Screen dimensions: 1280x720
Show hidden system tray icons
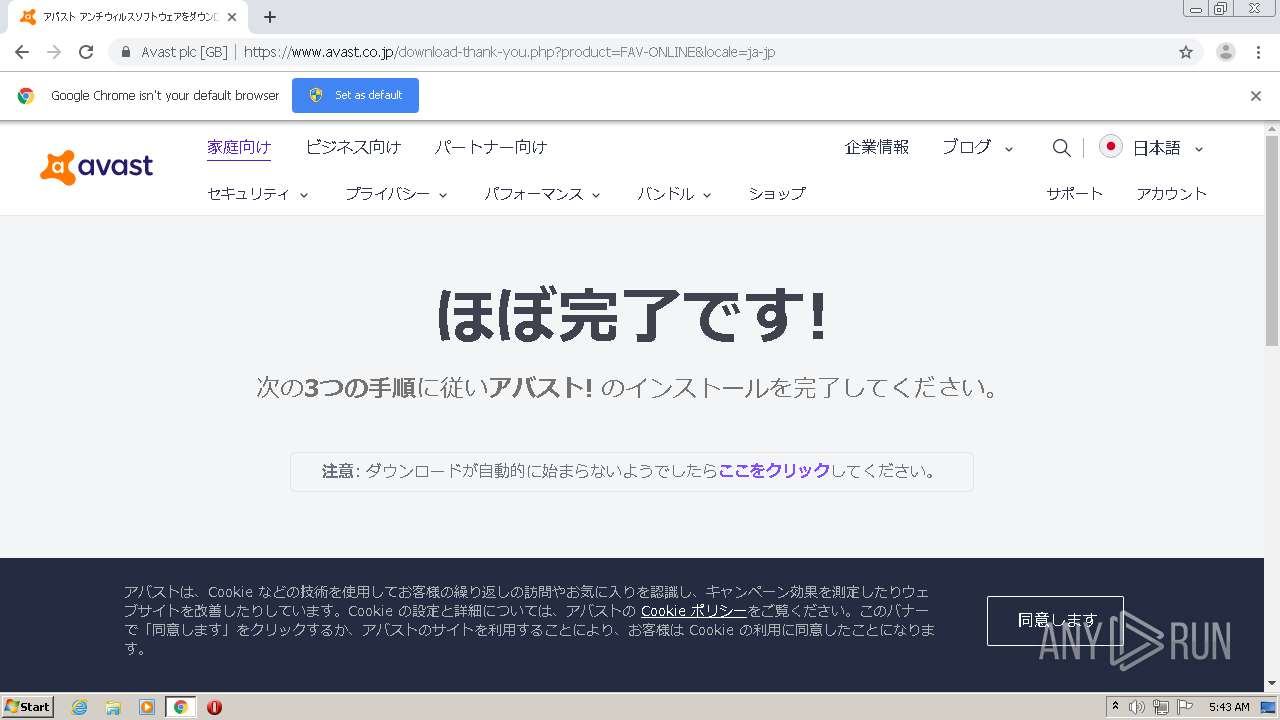[x=1115, y=707]
